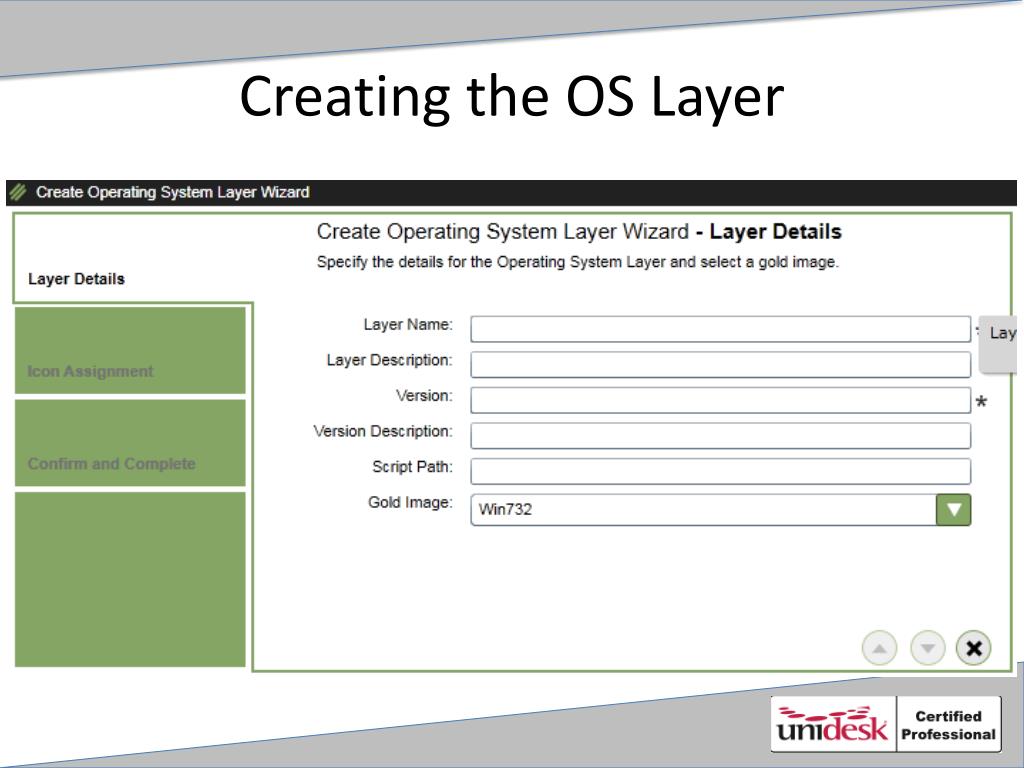Click the Unidesk stripes icon in title bar
The width and height of the screenshot is (1024, 768).
[x=18, y=192]
